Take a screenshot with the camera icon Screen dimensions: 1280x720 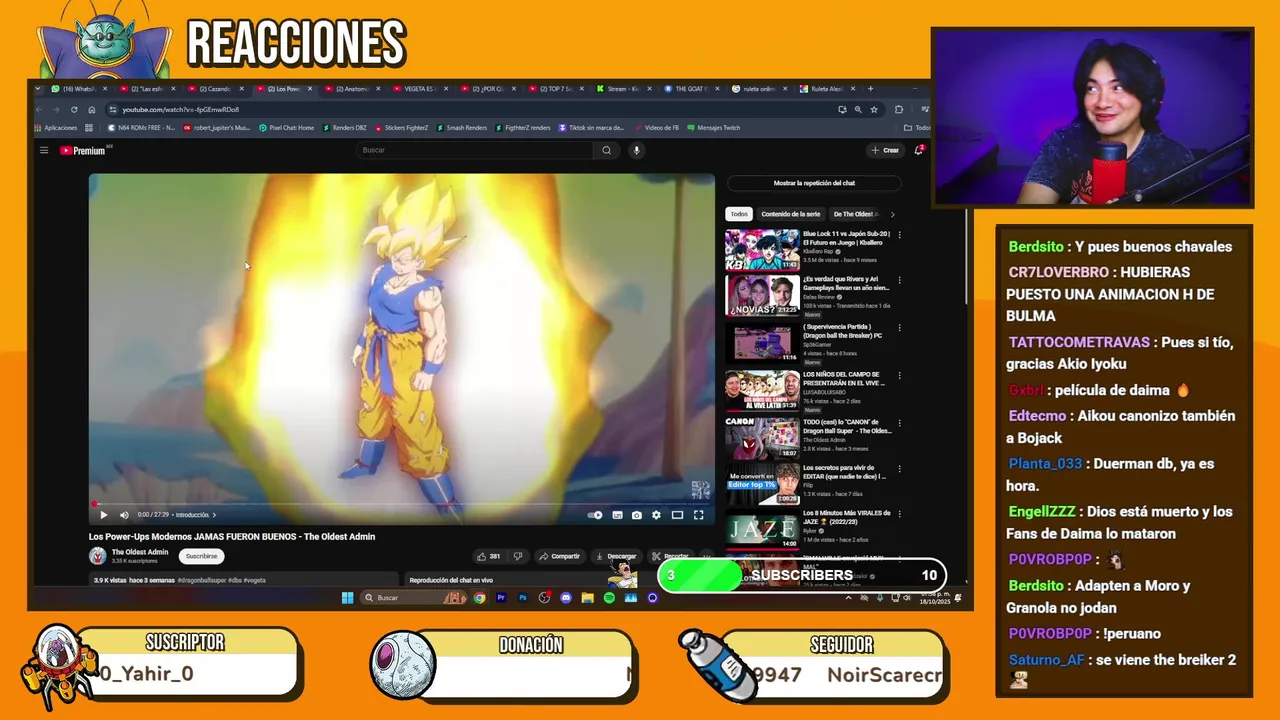click(x=636, y=515)
